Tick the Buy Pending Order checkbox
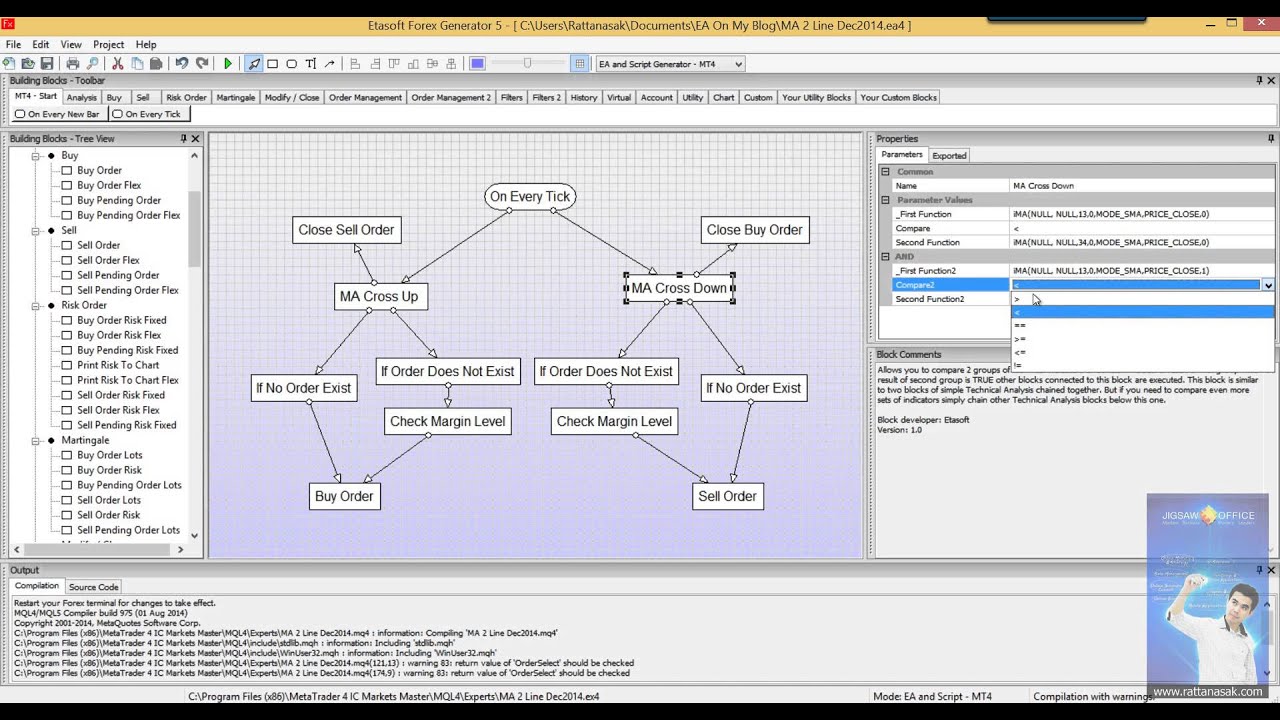Screen dimensions: 1280x720 (x=67, y=201)
